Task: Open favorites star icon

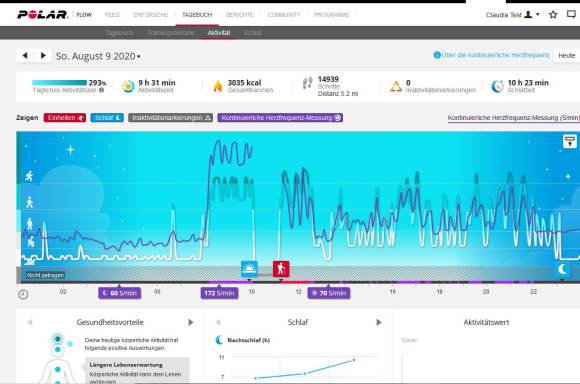Action: pos(553,14)
